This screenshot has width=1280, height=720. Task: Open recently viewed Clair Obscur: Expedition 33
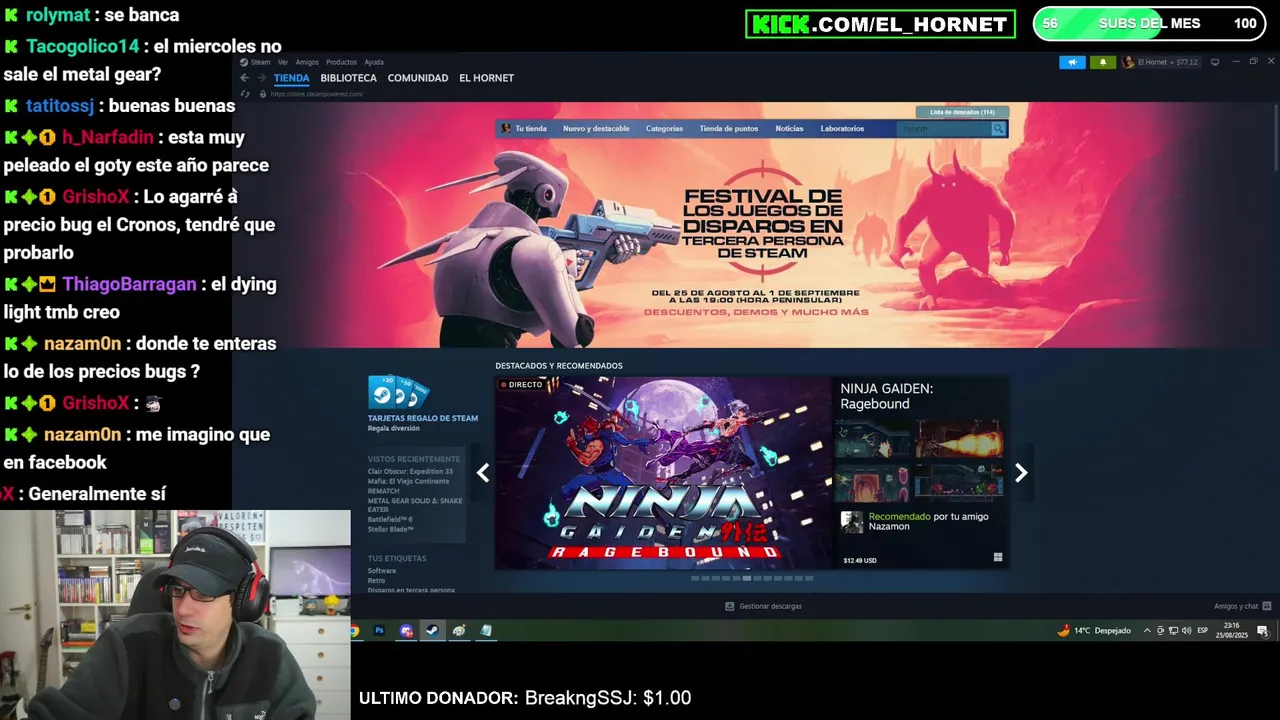[410, 471]
